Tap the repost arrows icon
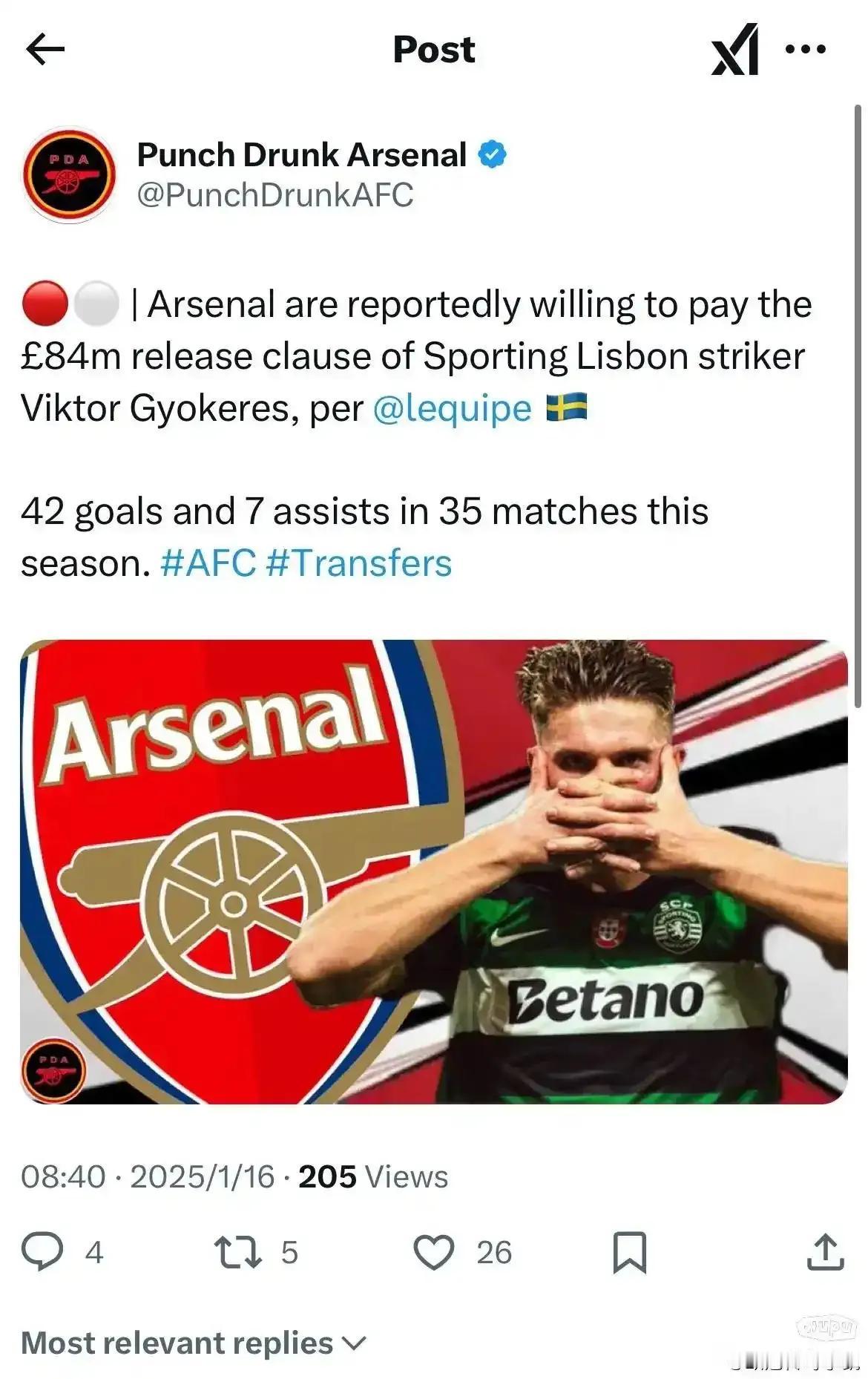868x1379 pixels. coord(237,1251)
